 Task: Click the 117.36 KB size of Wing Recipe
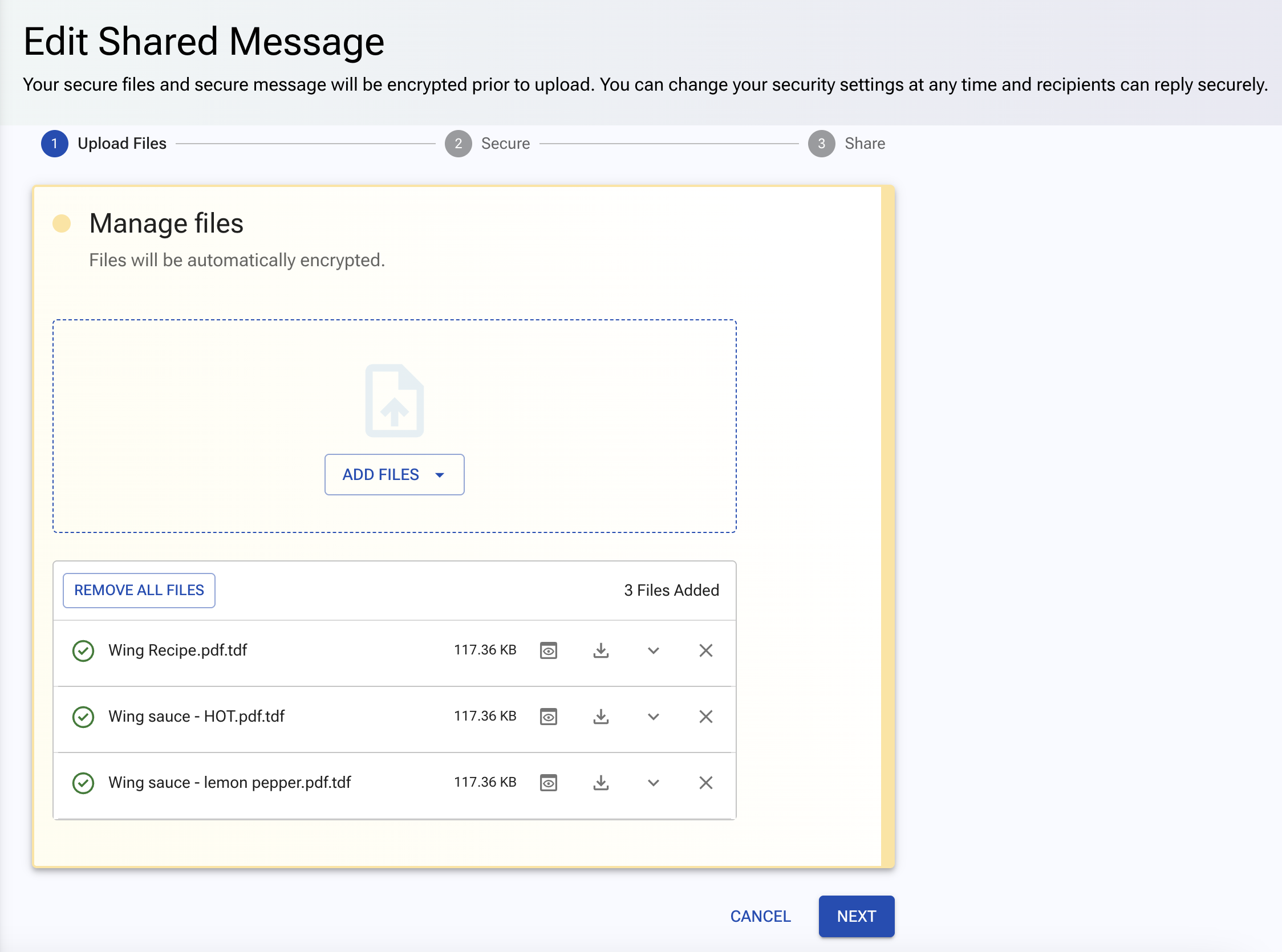(485, 650)
